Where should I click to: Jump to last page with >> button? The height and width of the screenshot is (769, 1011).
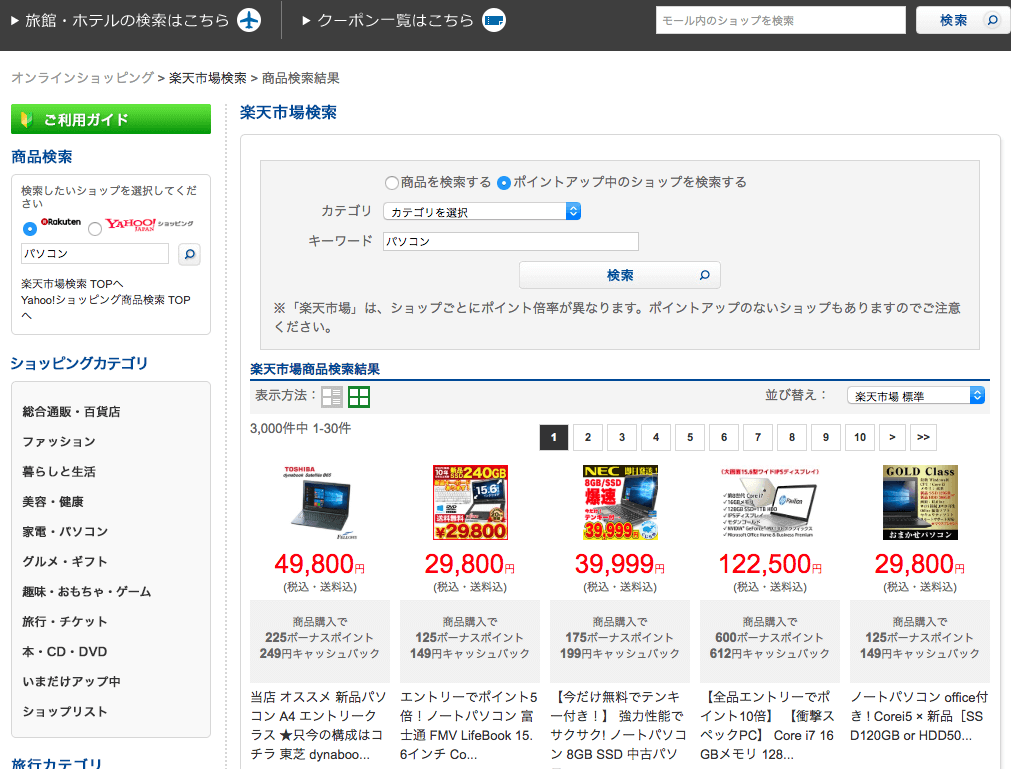click(923, 437)
